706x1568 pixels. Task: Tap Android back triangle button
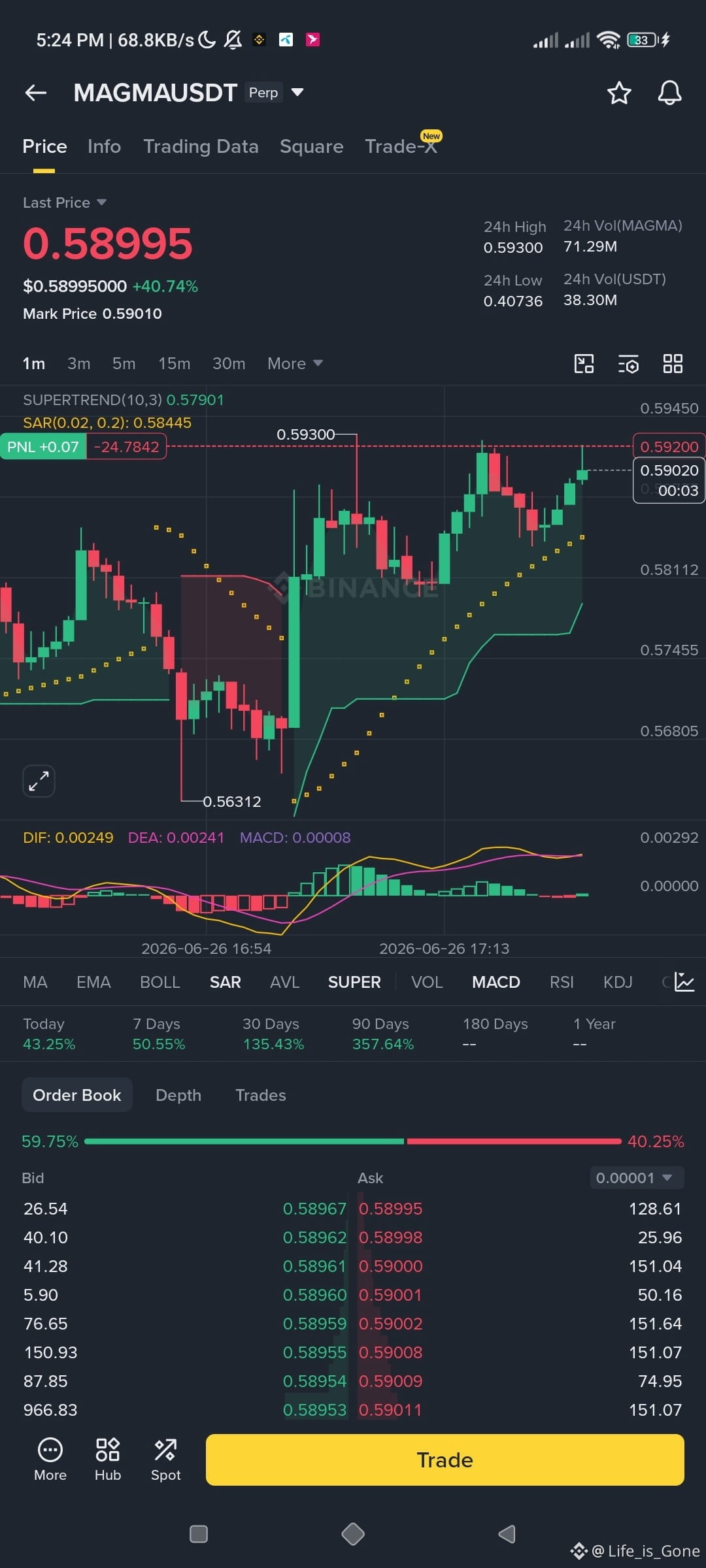[x=507, y=1534]
